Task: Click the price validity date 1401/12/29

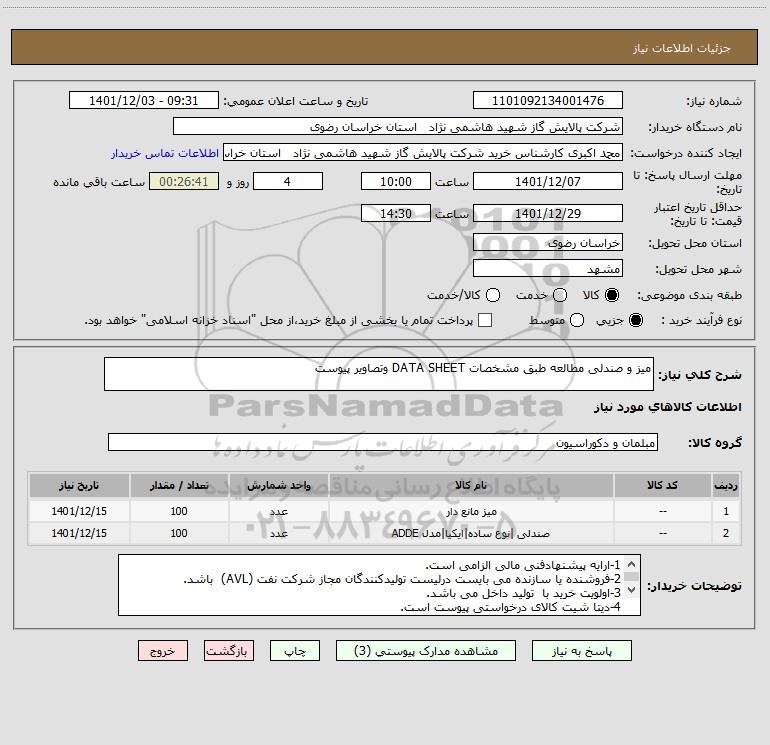Action: click(x=548, y=213)
